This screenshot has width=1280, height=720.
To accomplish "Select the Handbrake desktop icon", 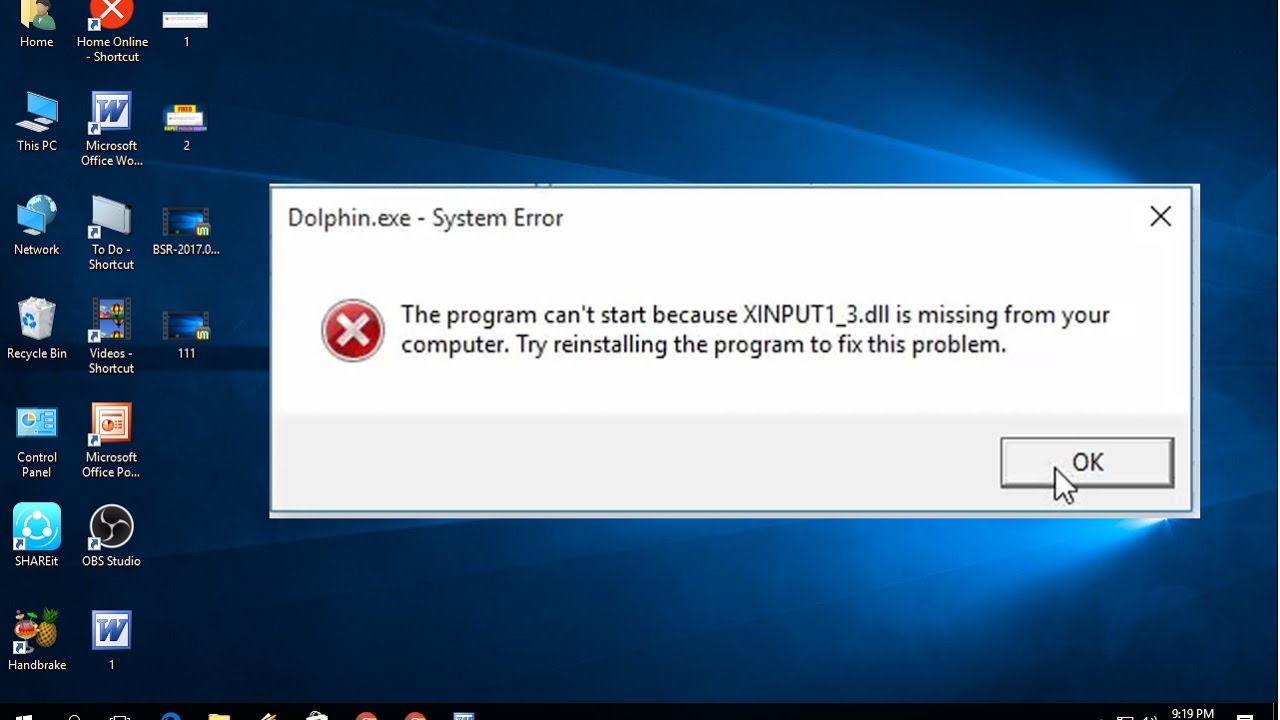I will tap(37, 640).
